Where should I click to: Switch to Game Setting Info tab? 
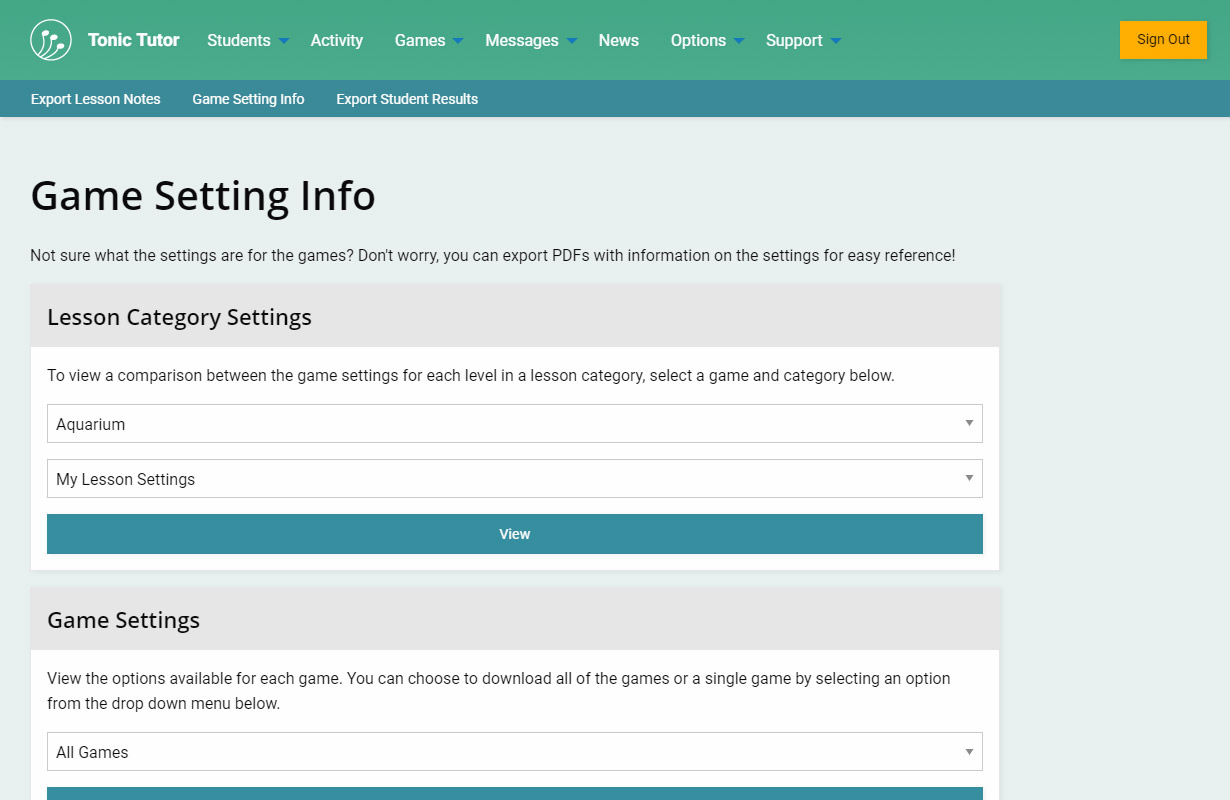click(x=248, y=99)
